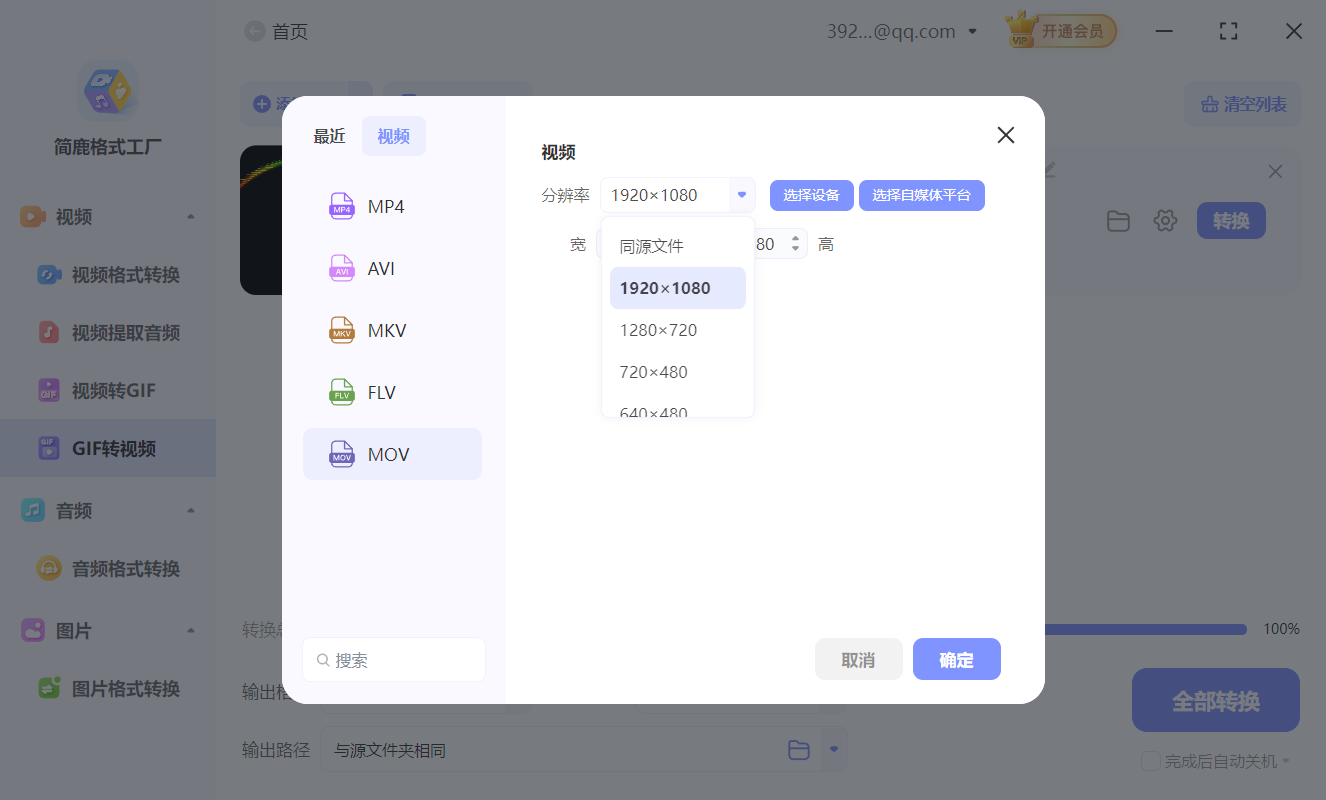The width and height of the screenshot is (1326, 800).
Task: Open 音频格式转换 in the sidebar
Action: click(x=103, y=568)
